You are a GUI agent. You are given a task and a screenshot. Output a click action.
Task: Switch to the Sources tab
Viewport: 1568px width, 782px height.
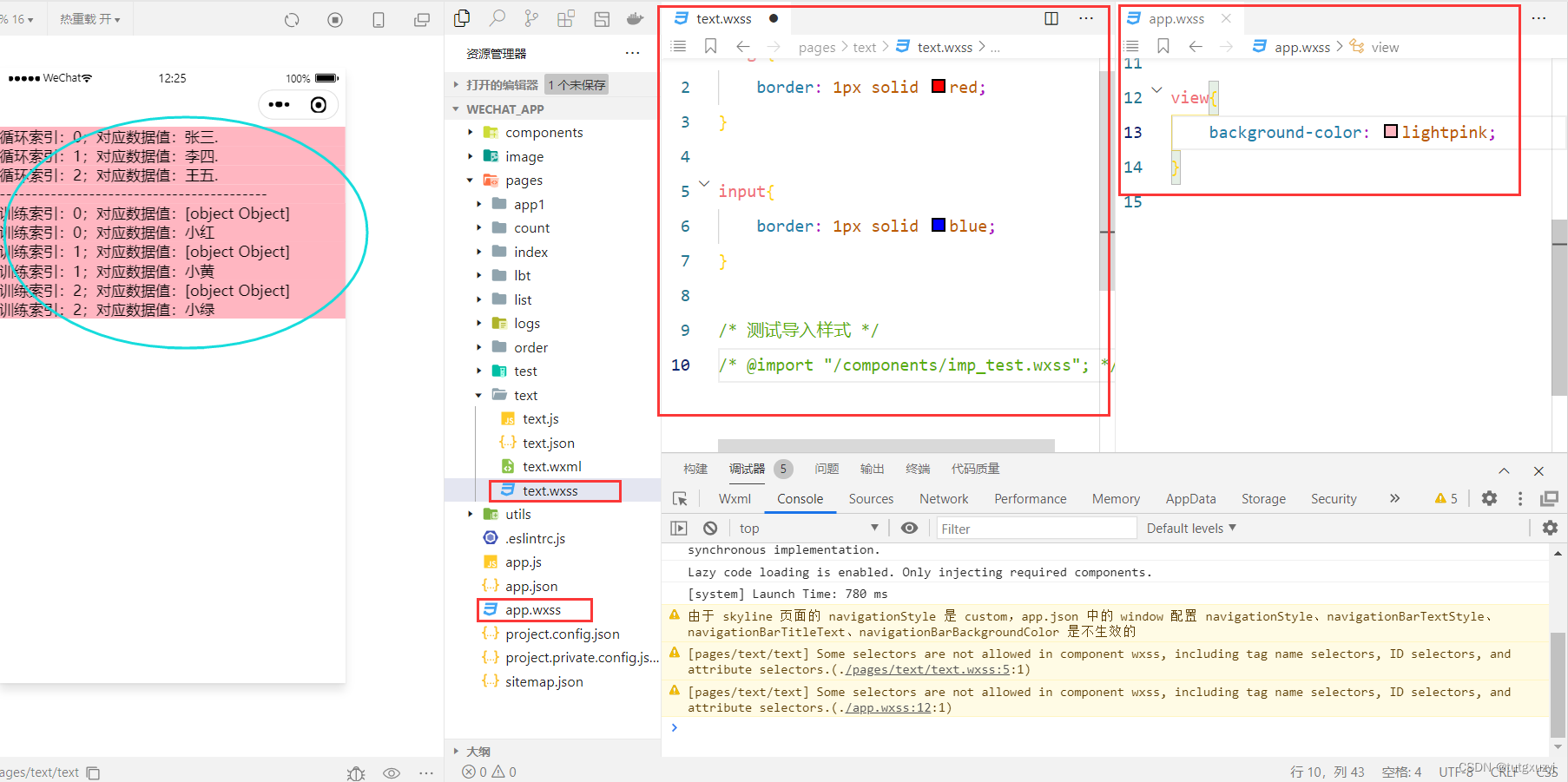click(871, 498)
